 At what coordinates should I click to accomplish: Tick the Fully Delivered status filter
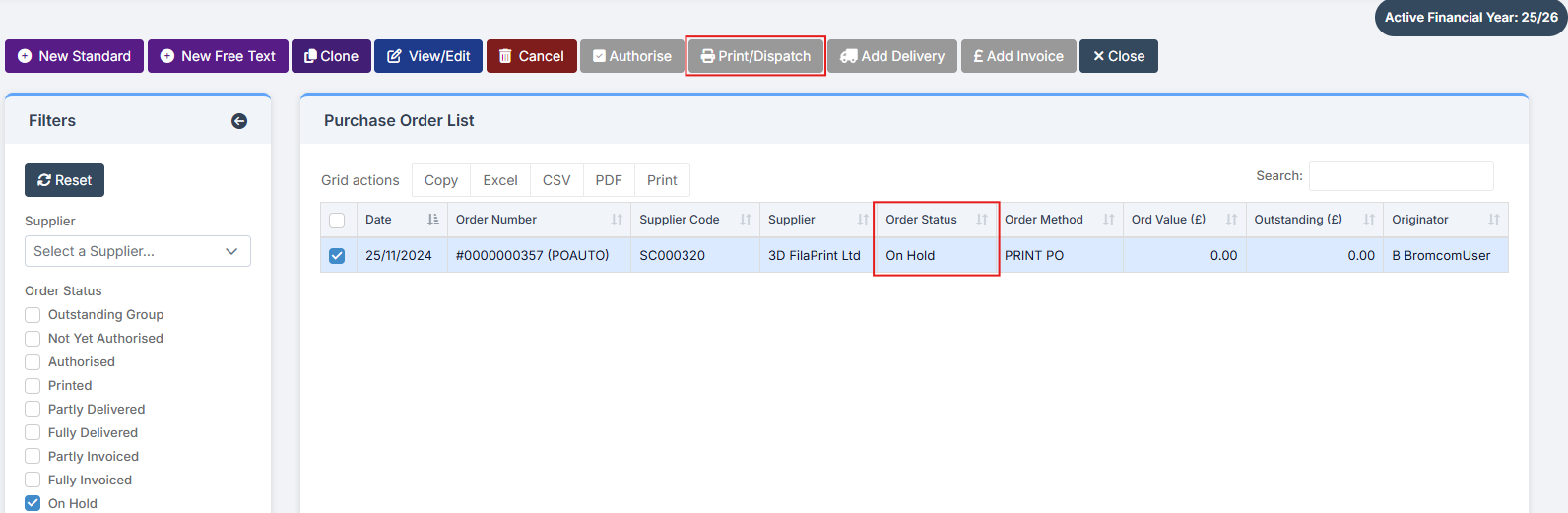(x=33, y=432)
